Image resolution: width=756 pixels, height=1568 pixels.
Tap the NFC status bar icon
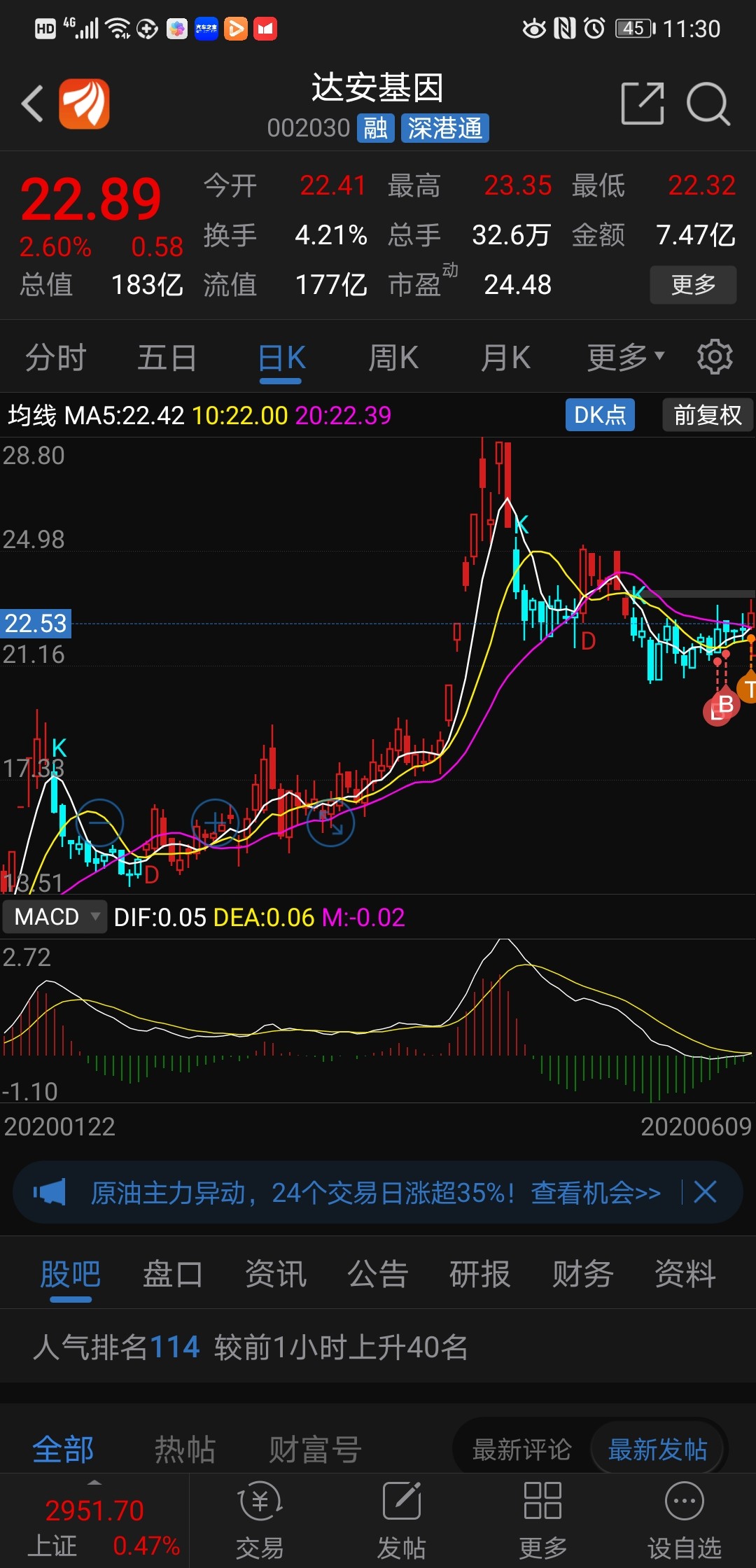564,29
